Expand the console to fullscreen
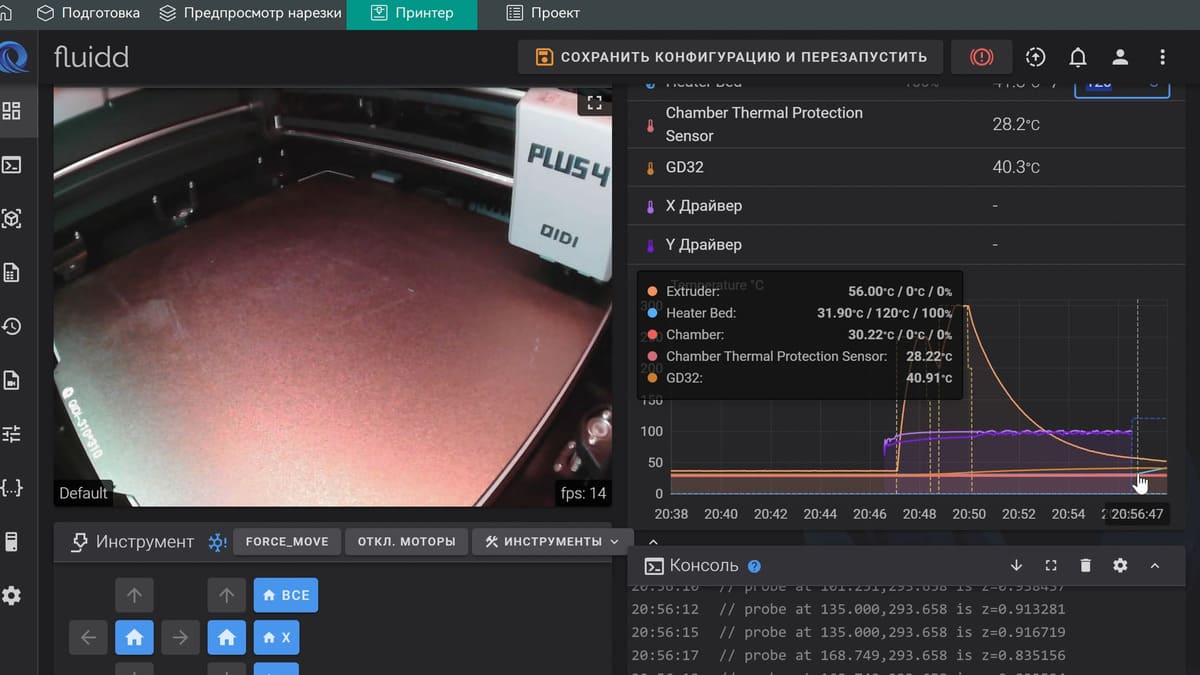 point(1050,565)
